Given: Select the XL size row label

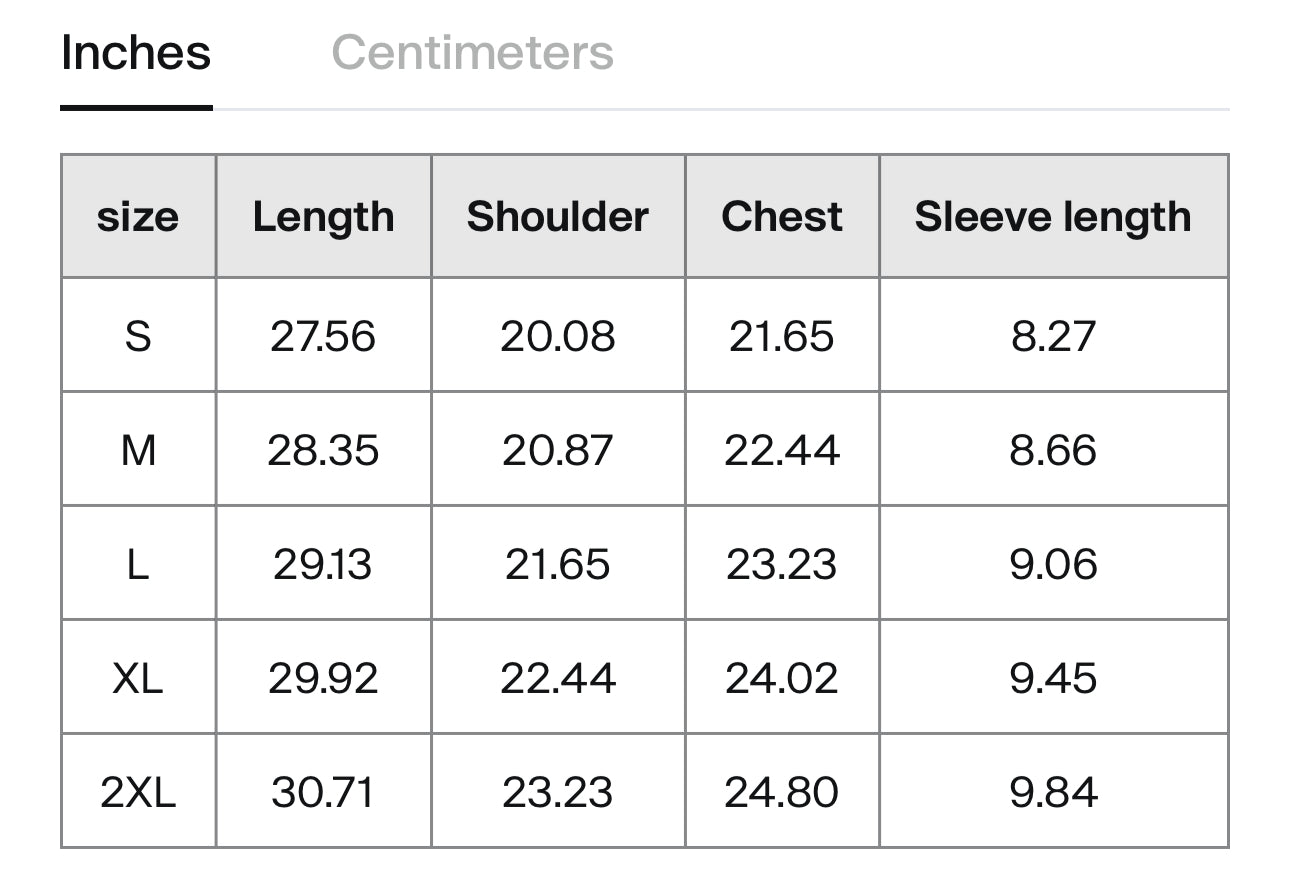Looking at the screenshot, I should (138, 678).
